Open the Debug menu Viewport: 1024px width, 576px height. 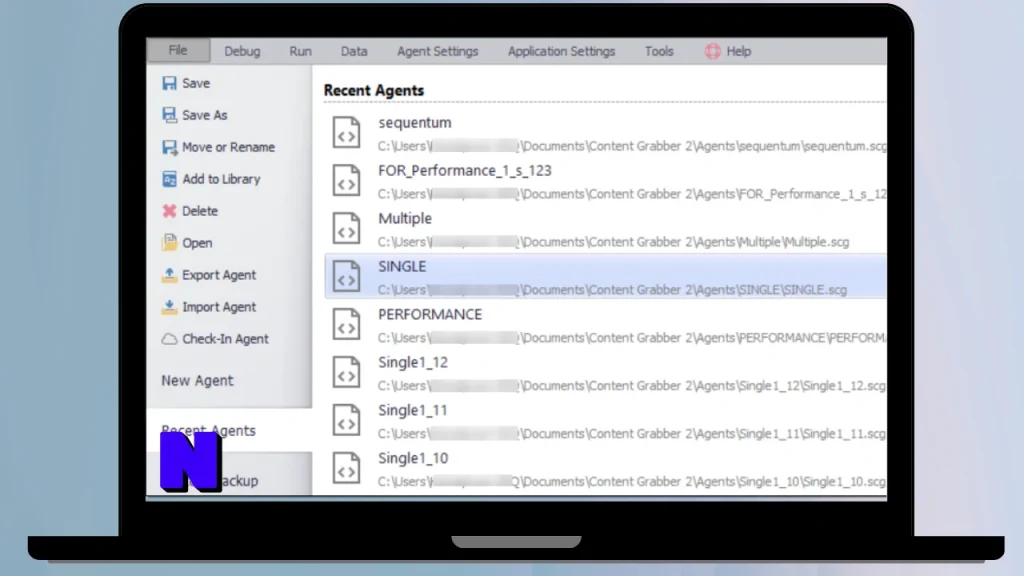[x=242, y=51]
